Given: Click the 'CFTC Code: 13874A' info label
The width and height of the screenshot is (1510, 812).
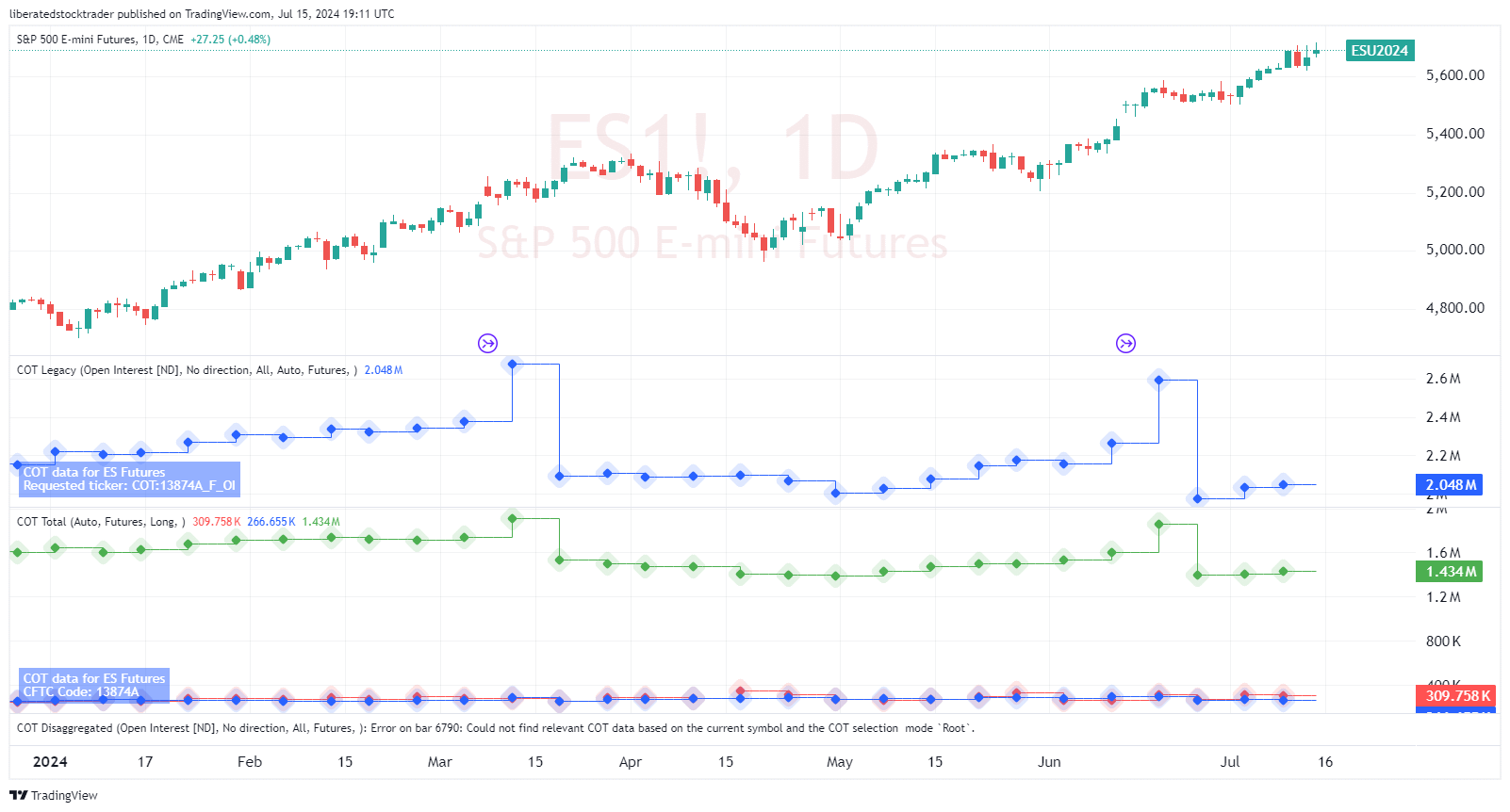Looking at the screenshot, I should tap(81, 692).
